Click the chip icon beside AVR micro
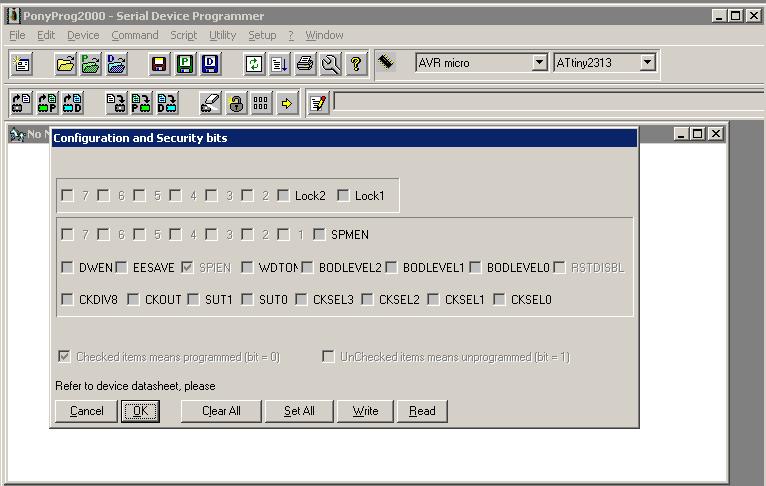The width and height of the screenshot is (766, 486). [x=386, y=62]
